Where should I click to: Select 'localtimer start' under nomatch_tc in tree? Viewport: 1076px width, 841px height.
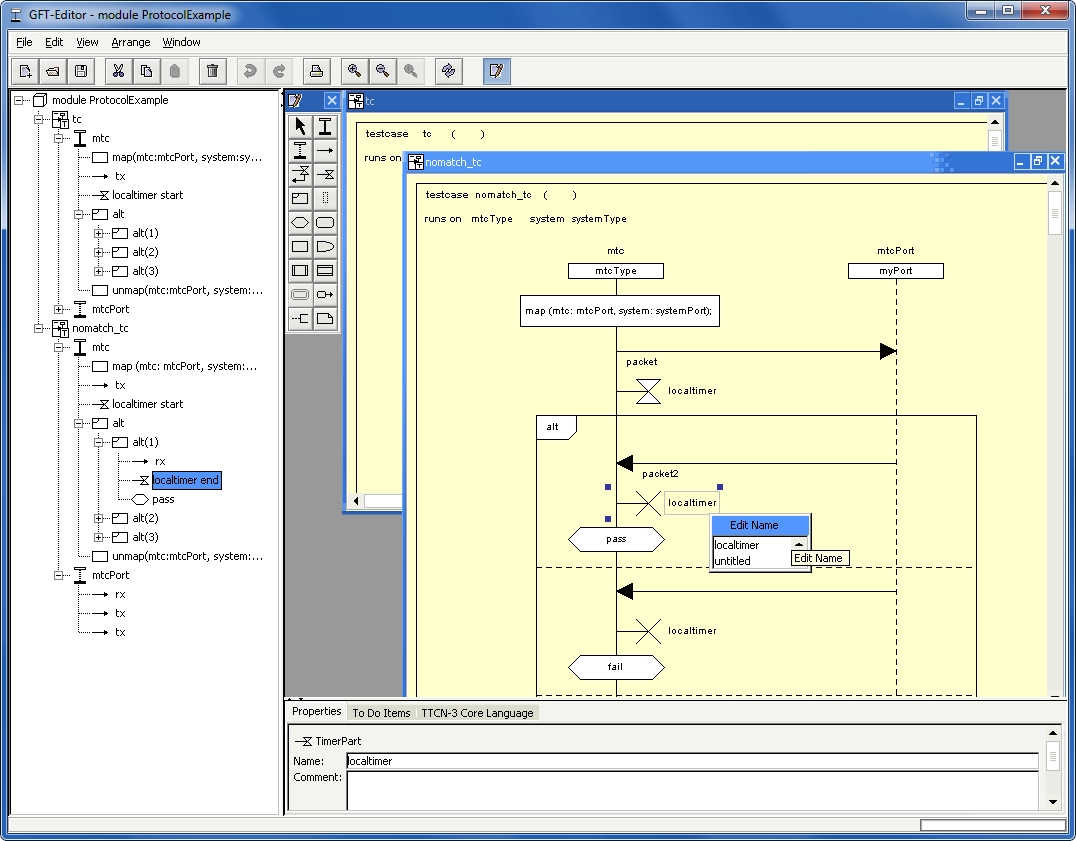[x=147, y=404]
